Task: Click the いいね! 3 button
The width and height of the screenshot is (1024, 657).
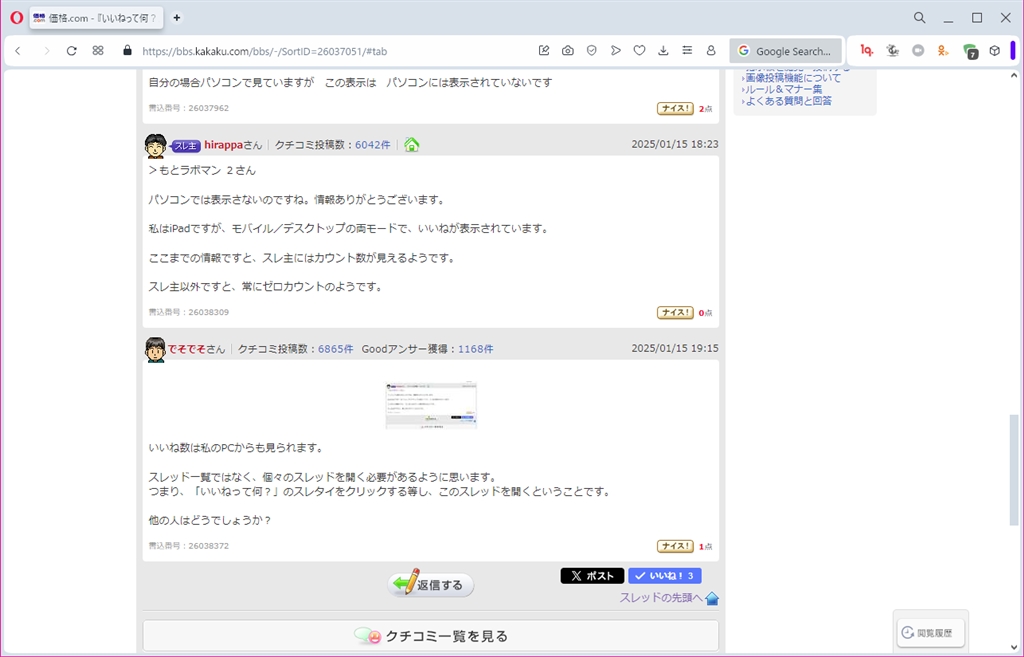Action: 665,575
